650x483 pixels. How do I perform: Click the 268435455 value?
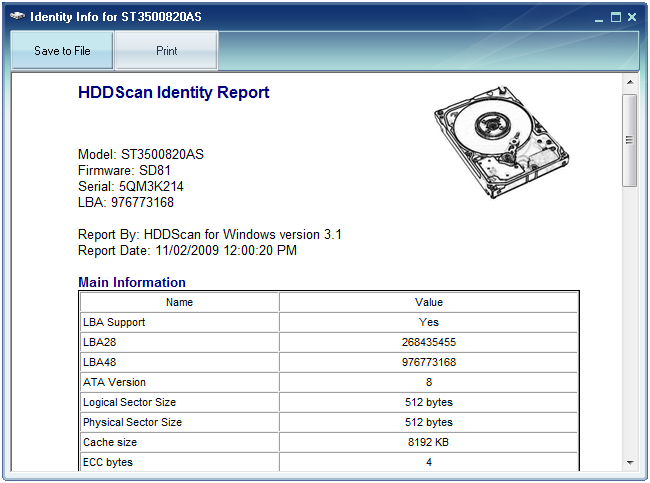[x=429, y=342]
